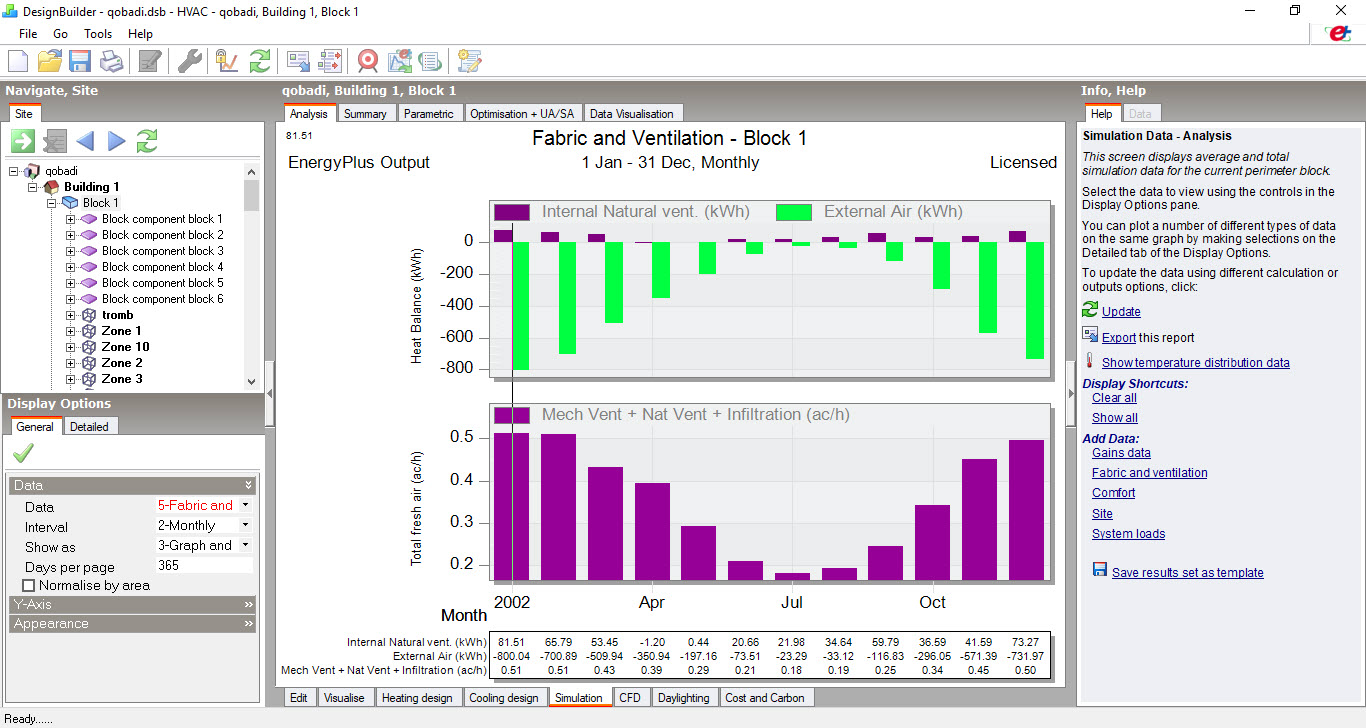
Task: Click the red target toolbar icon
Action: pos(368,61)
